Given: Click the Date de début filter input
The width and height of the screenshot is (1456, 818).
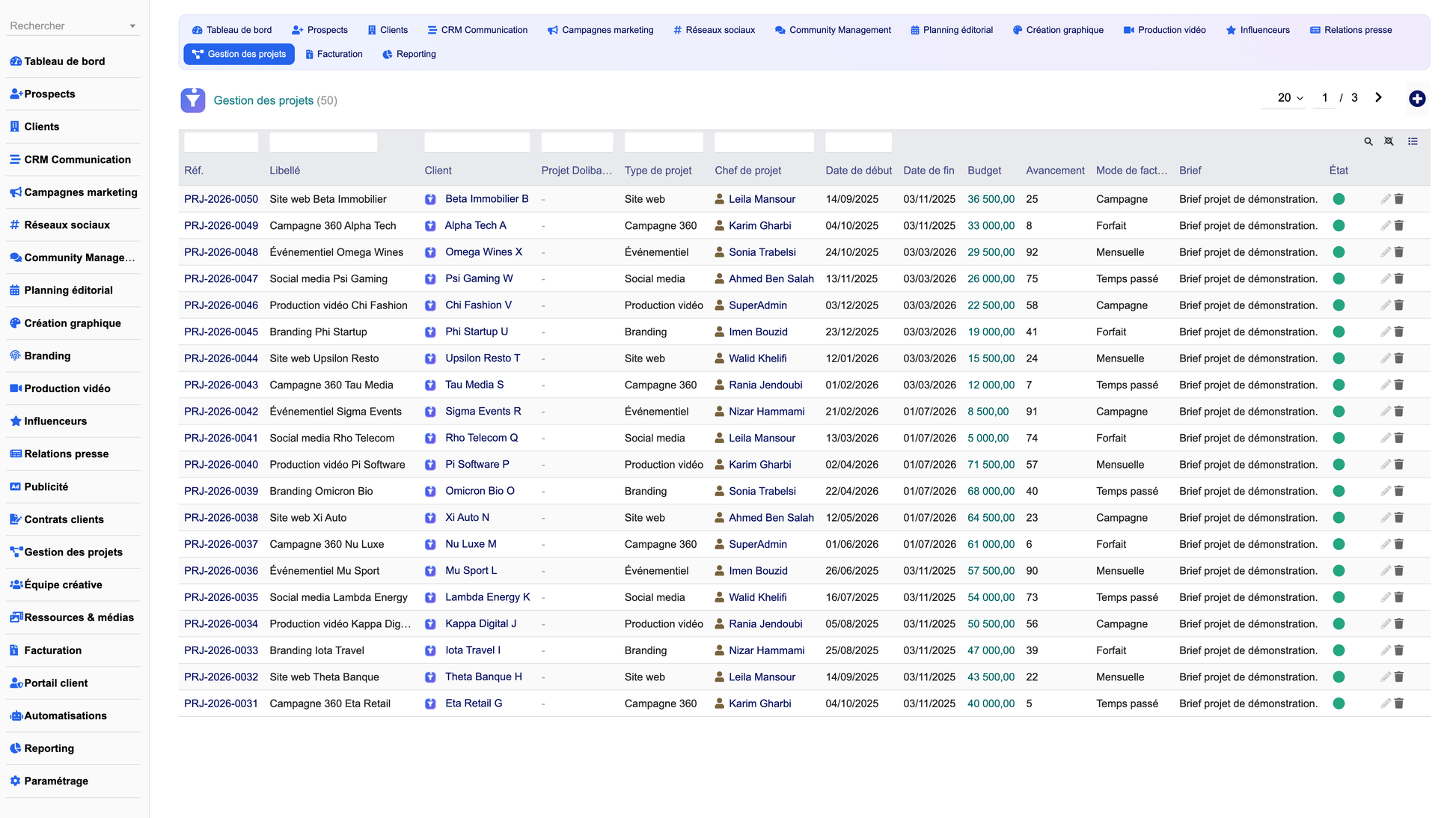Looking at the screenshot, I should (858, 142).
